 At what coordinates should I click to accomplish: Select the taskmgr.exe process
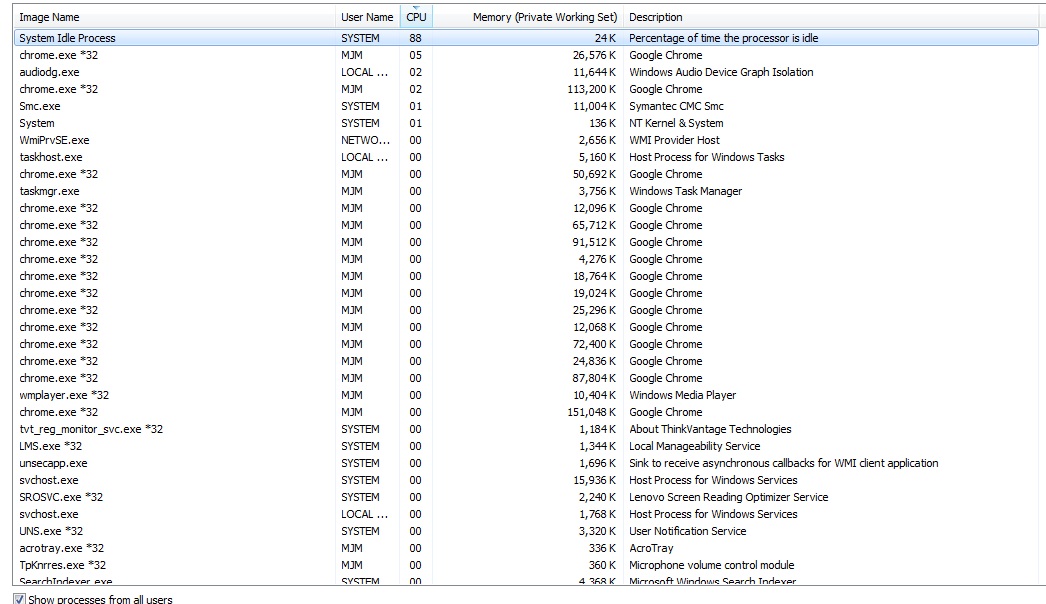pyautogui.click(x=49, y=191)
